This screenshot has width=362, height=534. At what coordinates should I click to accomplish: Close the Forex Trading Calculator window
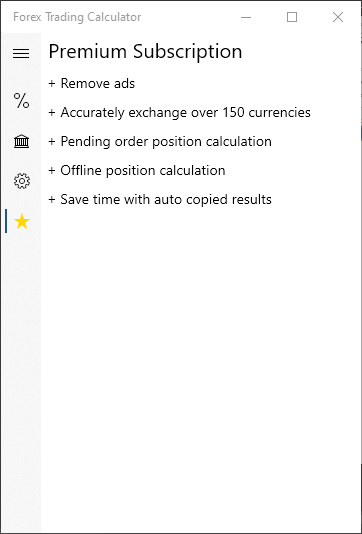[x=338, y=17]
